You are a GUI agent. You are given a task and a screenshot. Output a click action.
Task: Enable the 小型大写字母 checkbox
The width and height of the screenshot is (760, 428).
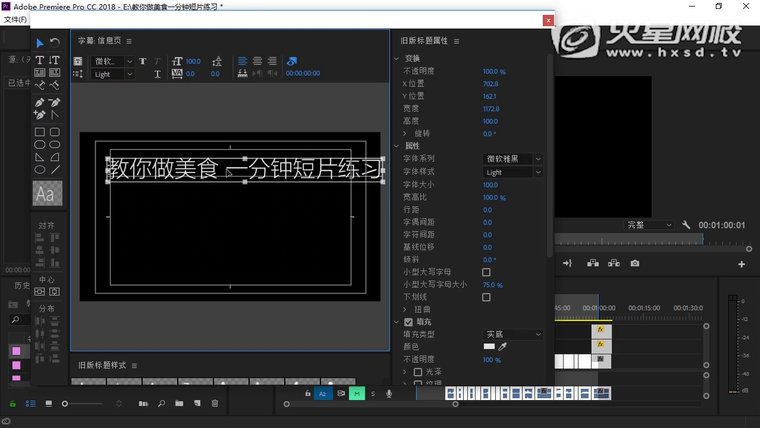click(x=487, y=272)
